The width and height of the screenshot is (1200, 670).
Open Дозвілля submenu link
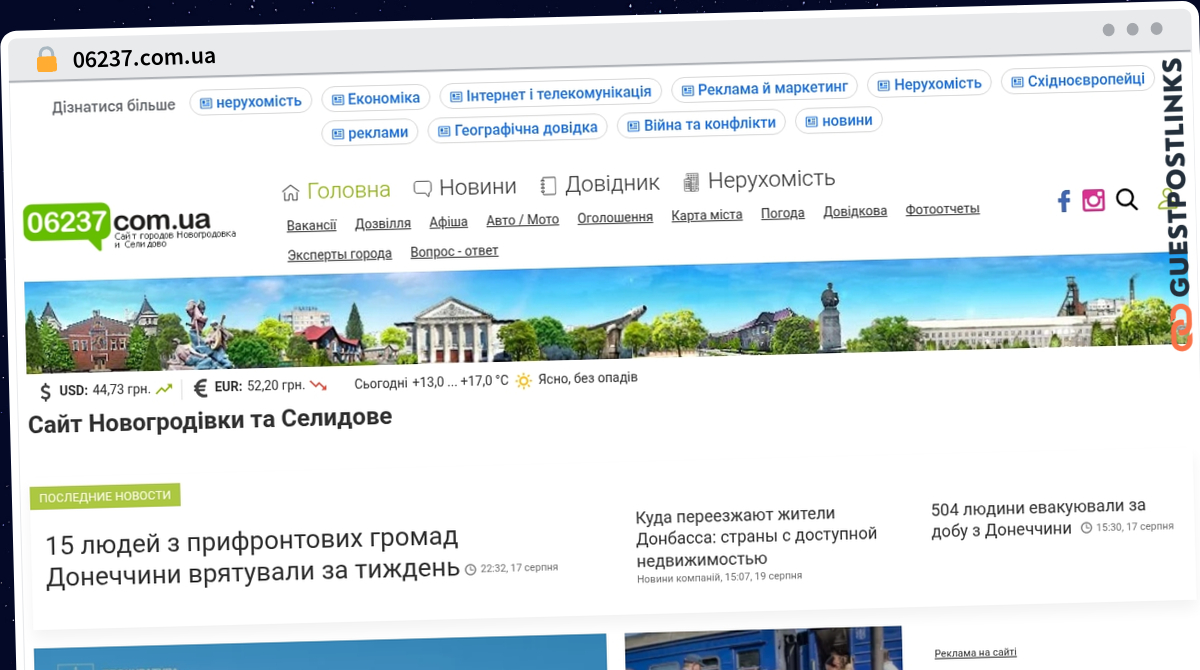pyautogui.click(x=383, y=223)
